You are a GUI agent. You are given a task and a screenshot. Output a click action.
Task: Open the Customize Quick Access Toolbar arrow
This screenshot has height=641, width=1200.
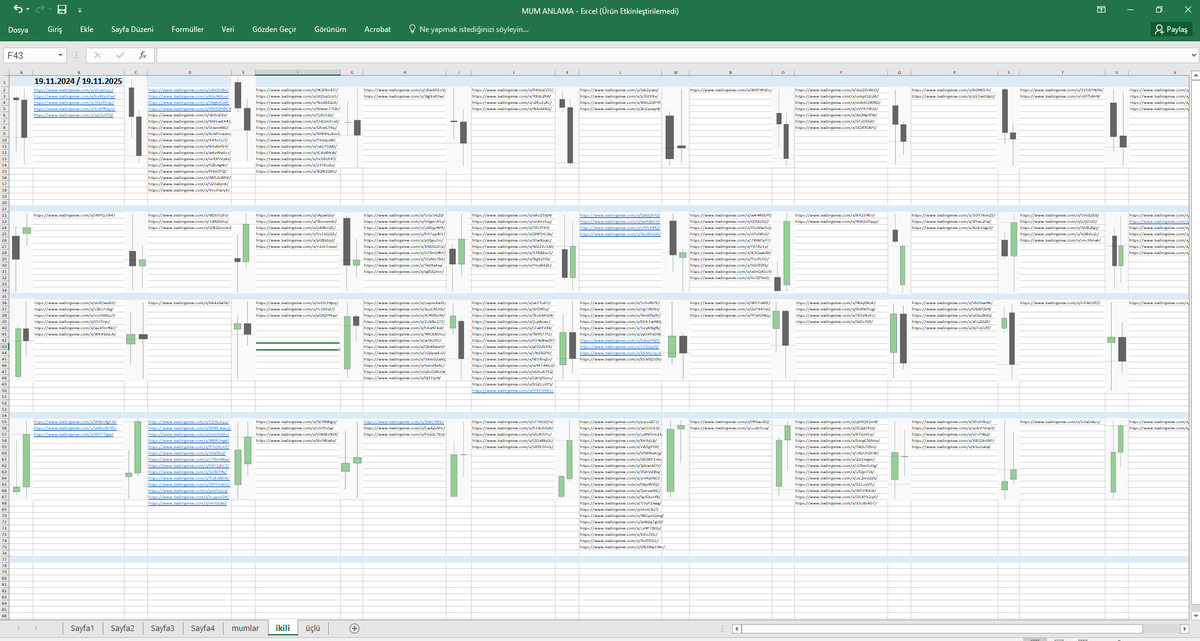tap(81, 10)
